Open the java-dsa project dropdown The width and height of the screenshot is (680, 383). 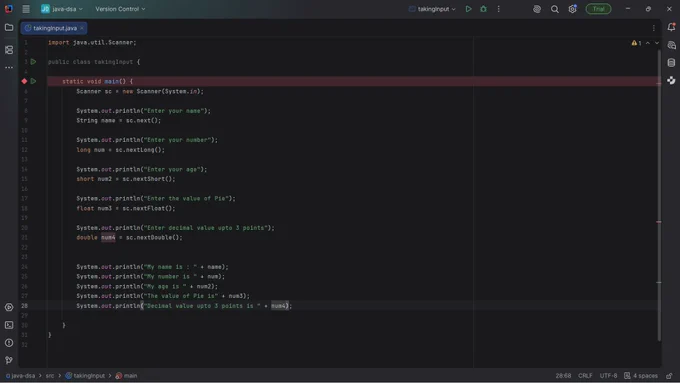(62, 9)
